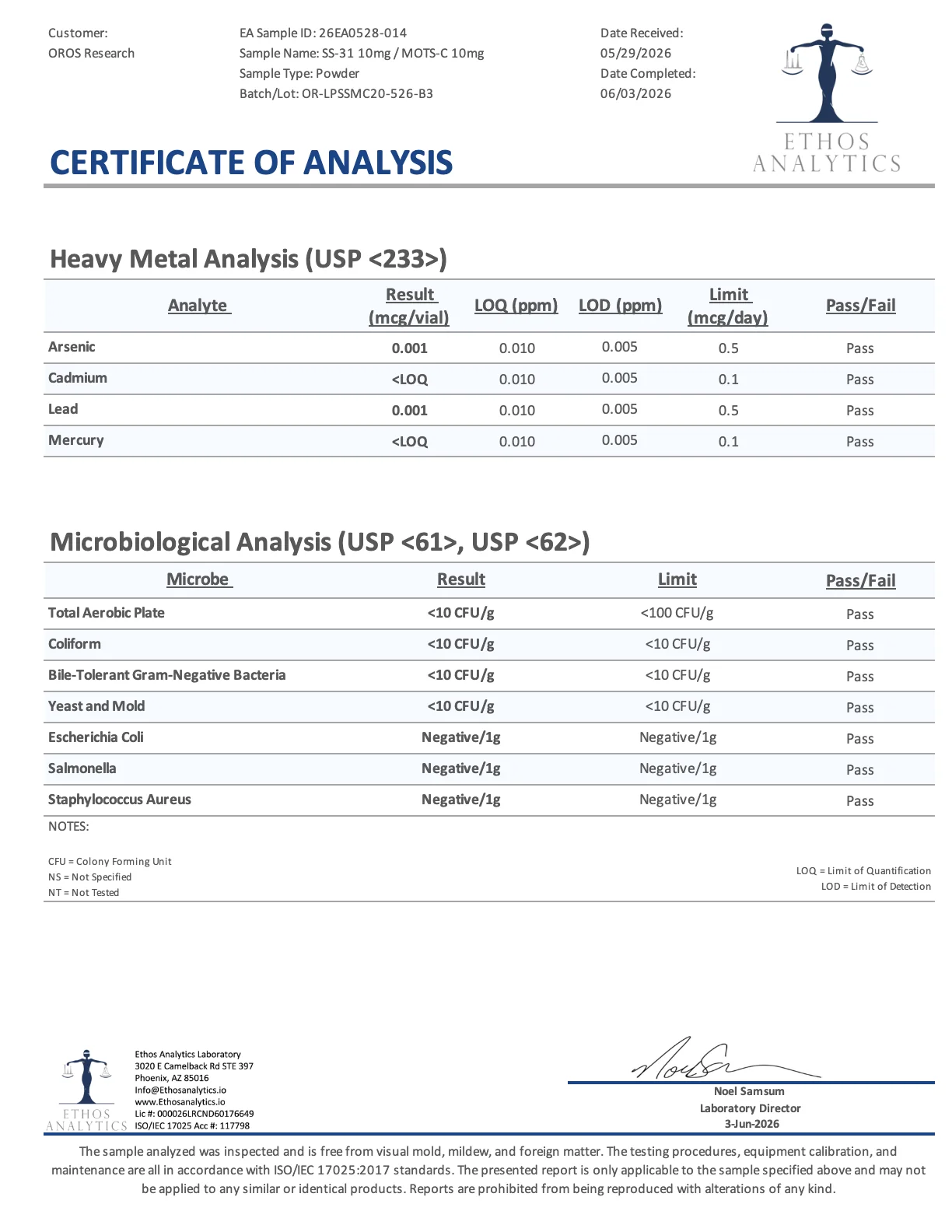The image size is (952, 1232).
Task: Select the Microbiological Analysis heading
Action: tap(320, 541)
